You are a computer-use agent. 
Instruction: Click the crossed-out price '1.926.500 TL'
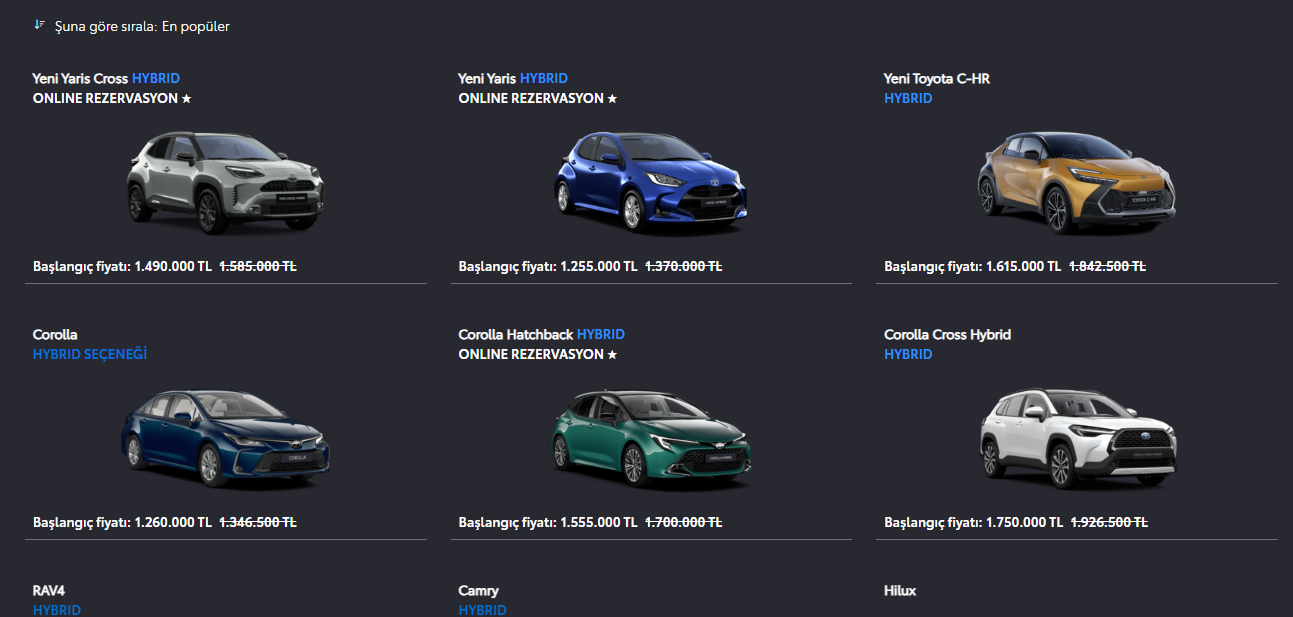1109,522
